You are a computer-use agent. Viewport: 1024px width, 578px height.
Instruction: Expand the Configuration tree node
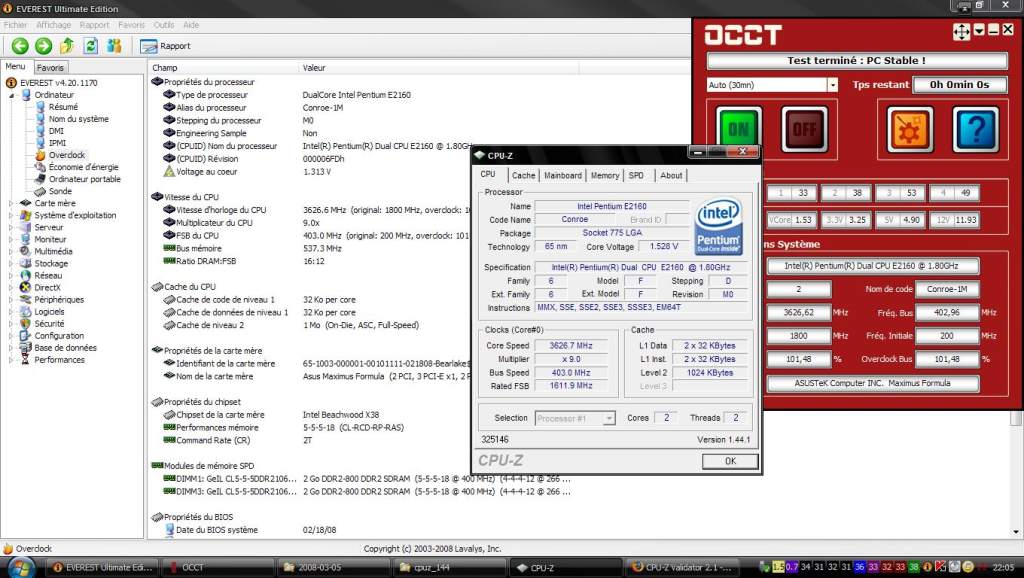coord(11,336)
